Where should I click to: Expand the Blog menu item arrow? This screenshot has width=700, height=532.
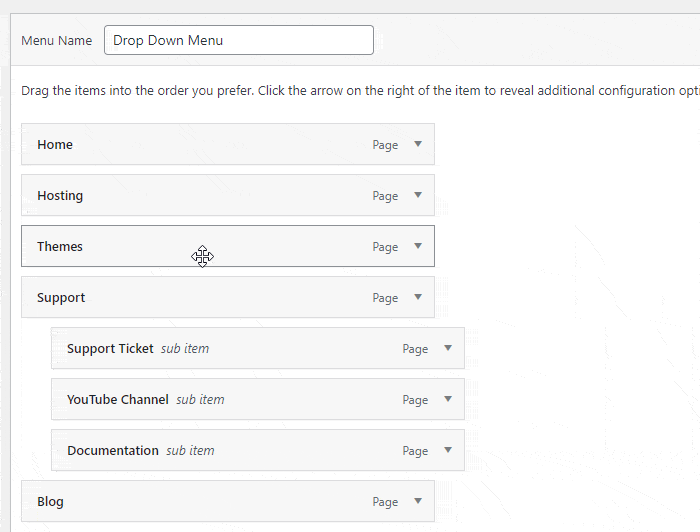pos(418,501)
